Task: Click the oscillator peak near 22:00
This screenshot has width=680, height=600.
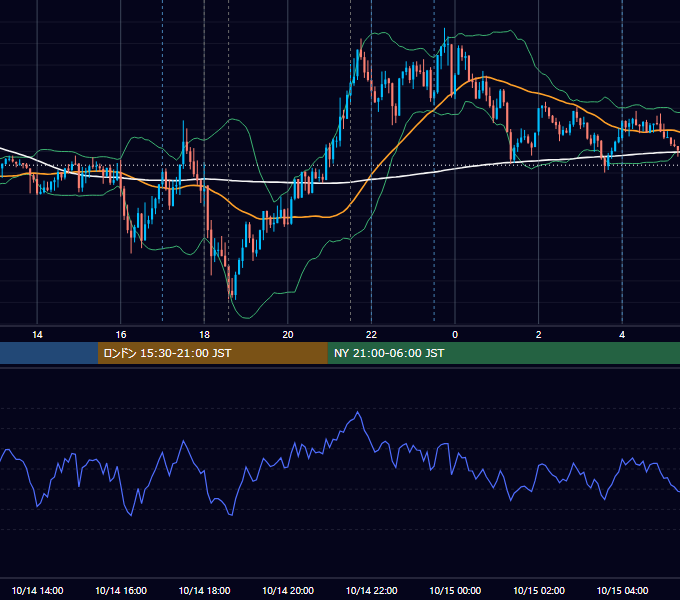Action: pos(358,412)
